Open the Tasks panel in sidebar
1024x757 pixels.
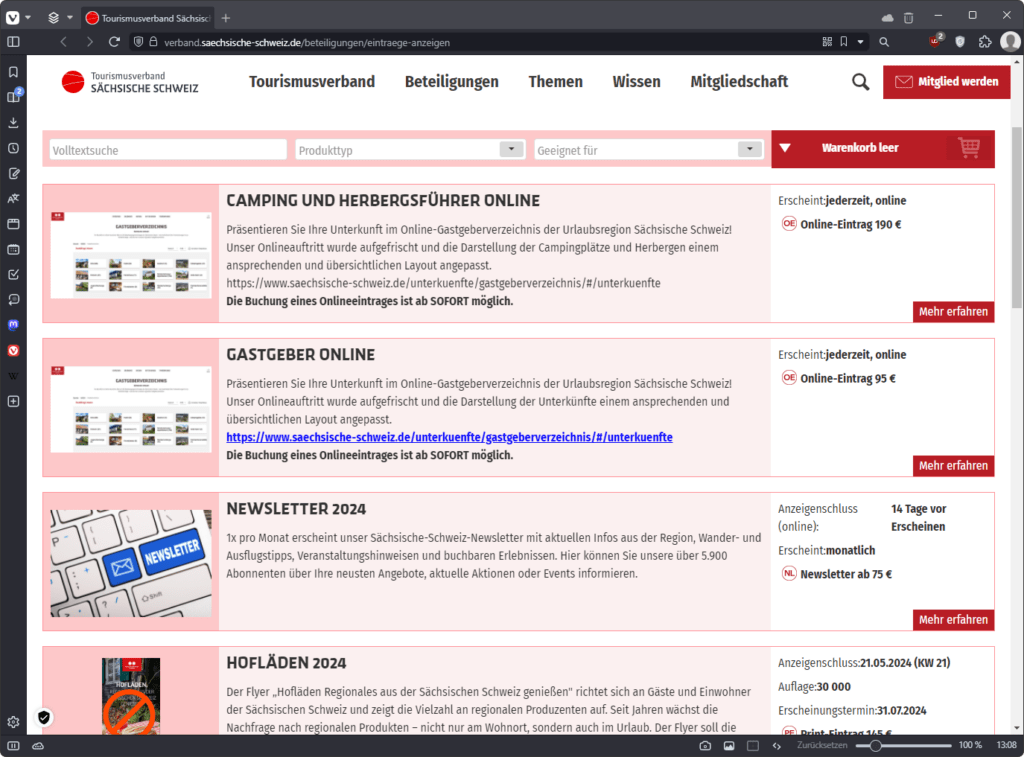(13, 274)
